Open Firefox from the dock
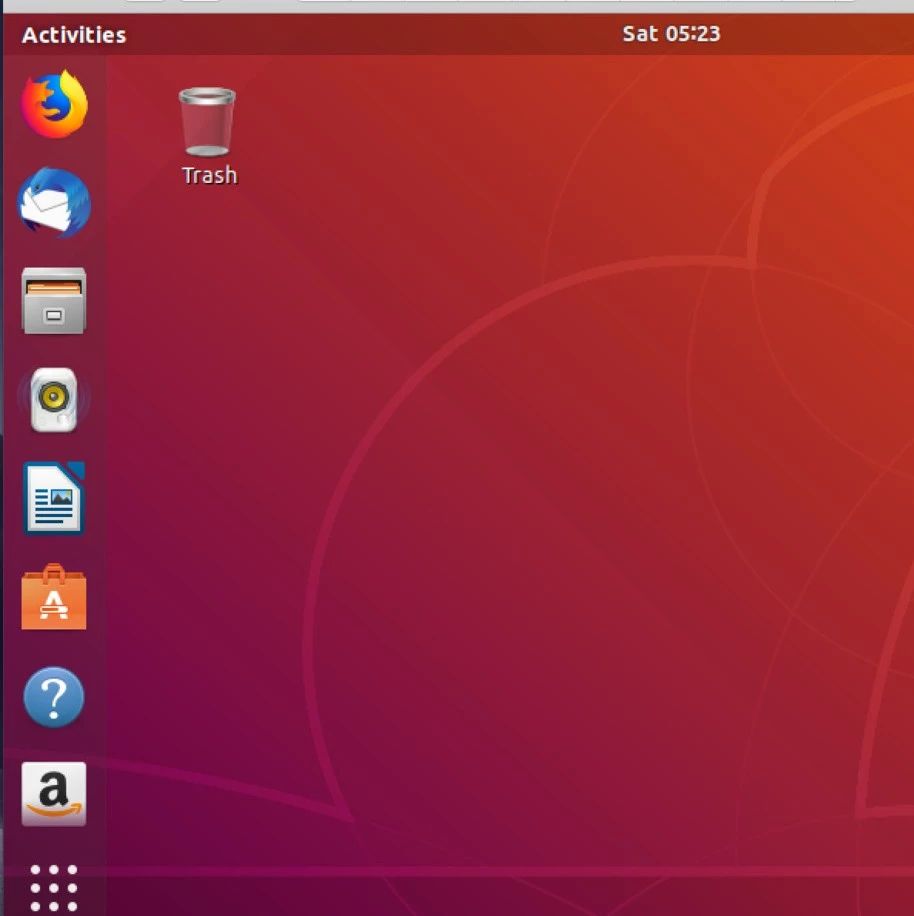This screenshot has height=916, width=914. [54, 103]
